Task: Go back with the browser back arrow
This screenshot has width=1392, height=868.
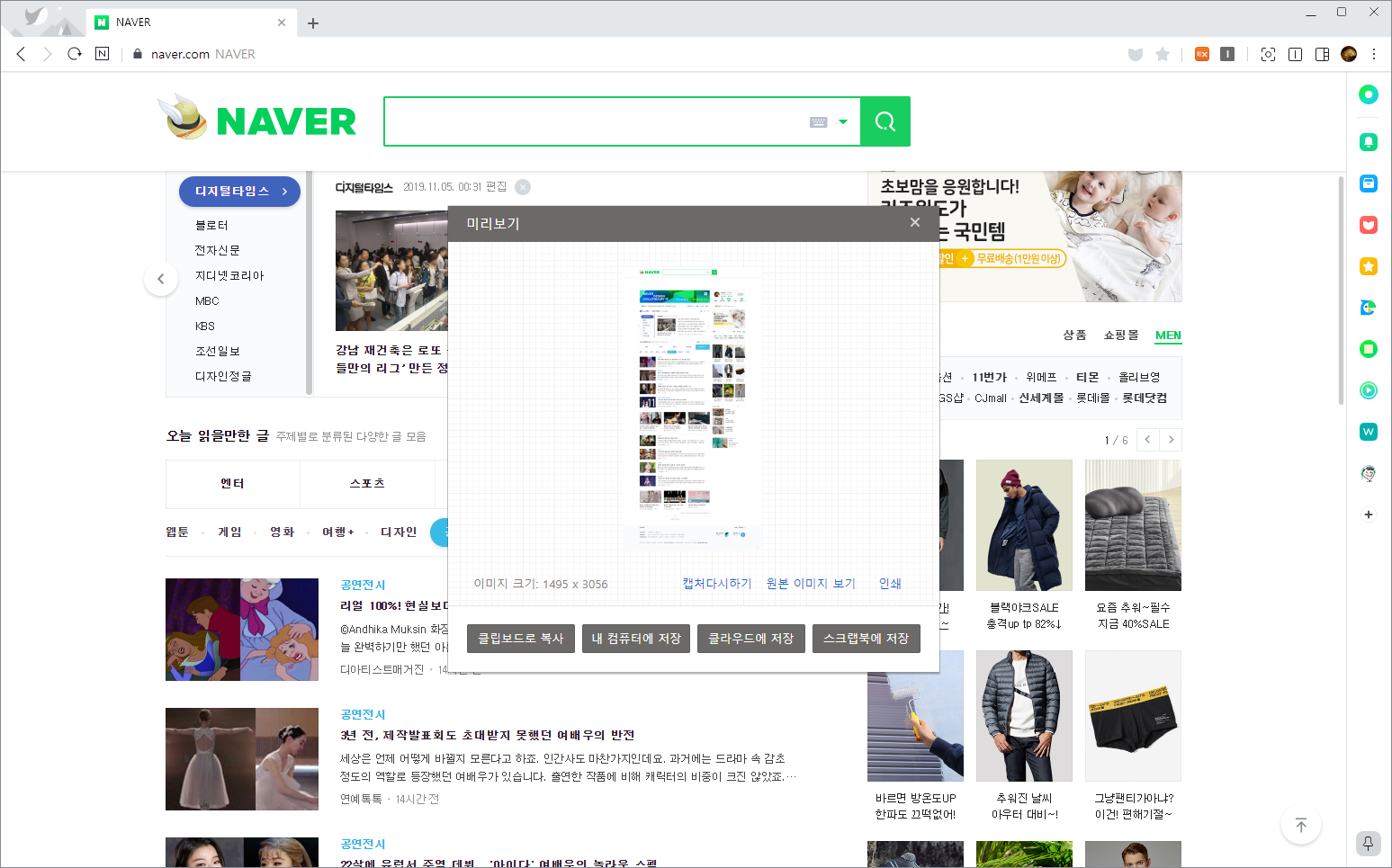Action: [21, 54]
